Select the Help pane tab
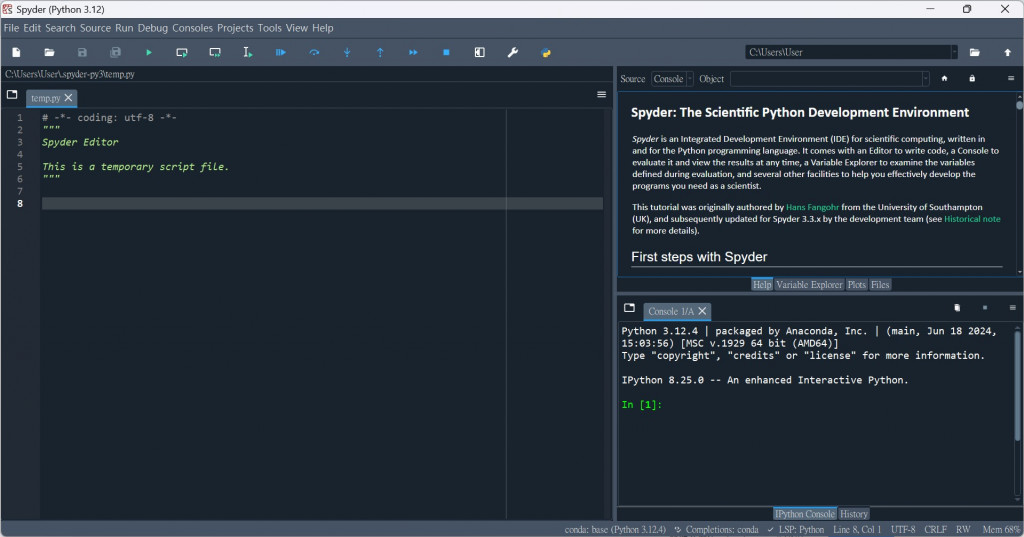Image resolution: width=1024 pixels, height=537 pixels. click(762, 285)
